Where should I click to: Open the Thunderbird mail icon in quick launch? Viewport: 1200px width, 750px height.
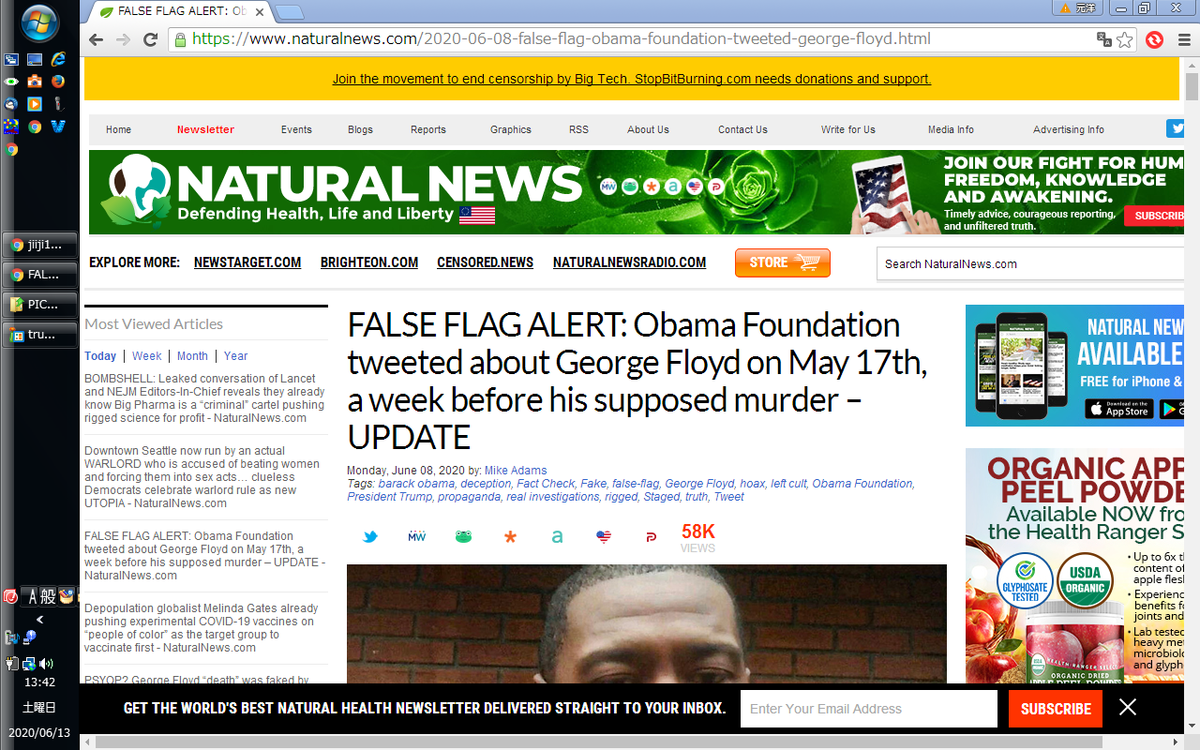pyautogui.click(x=11, y=103)
